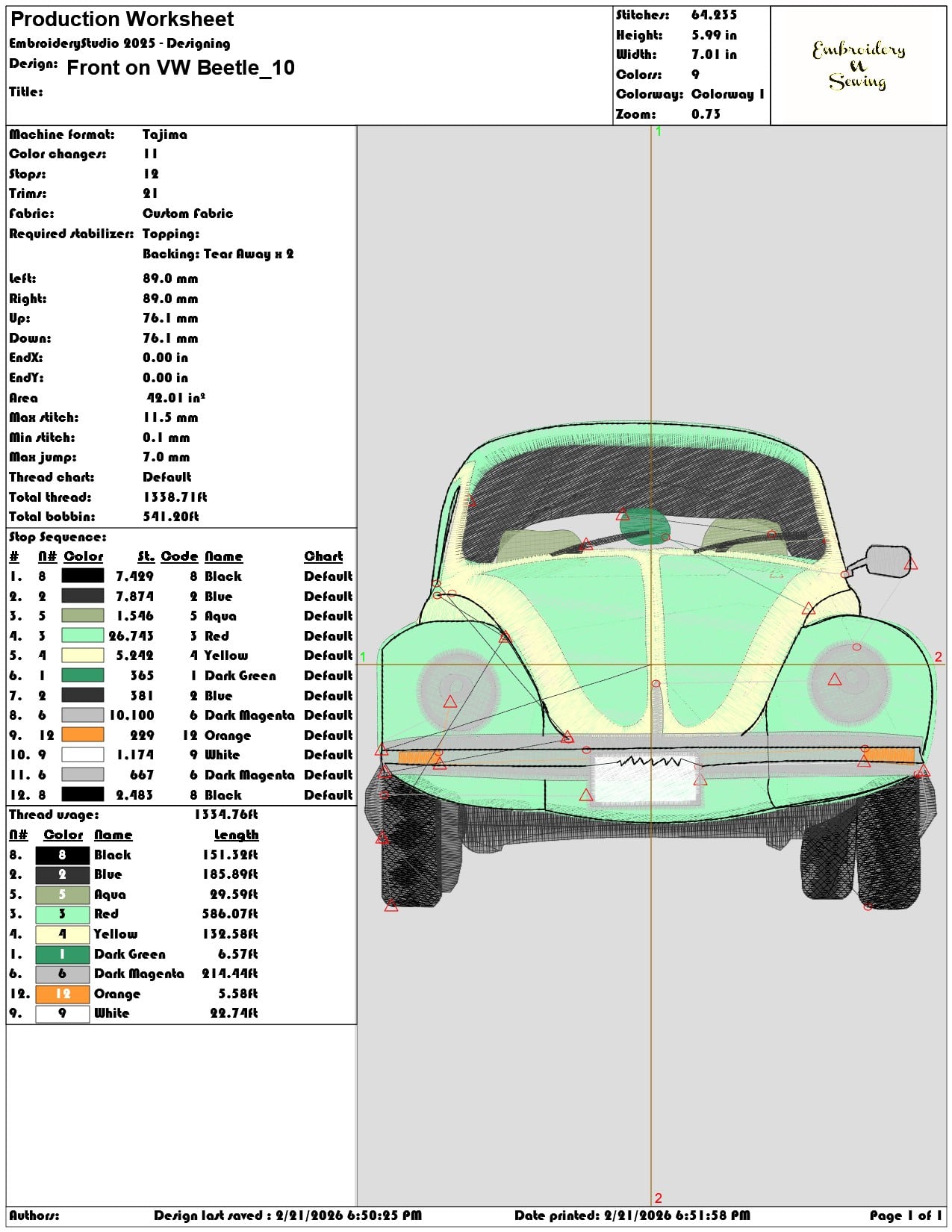
Task: Click the 'Stop Sequence:' section label
Action: [58, 537]
